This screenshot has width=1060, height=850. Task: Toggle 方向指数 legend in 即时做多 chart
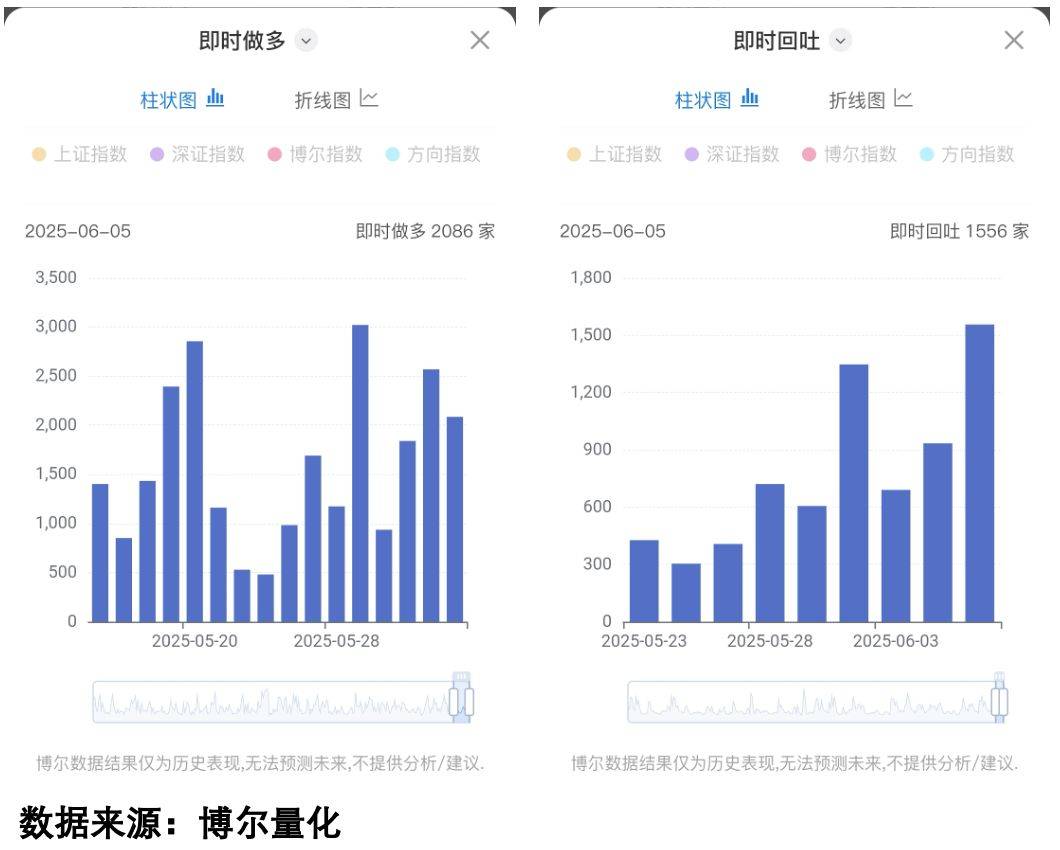433,154
